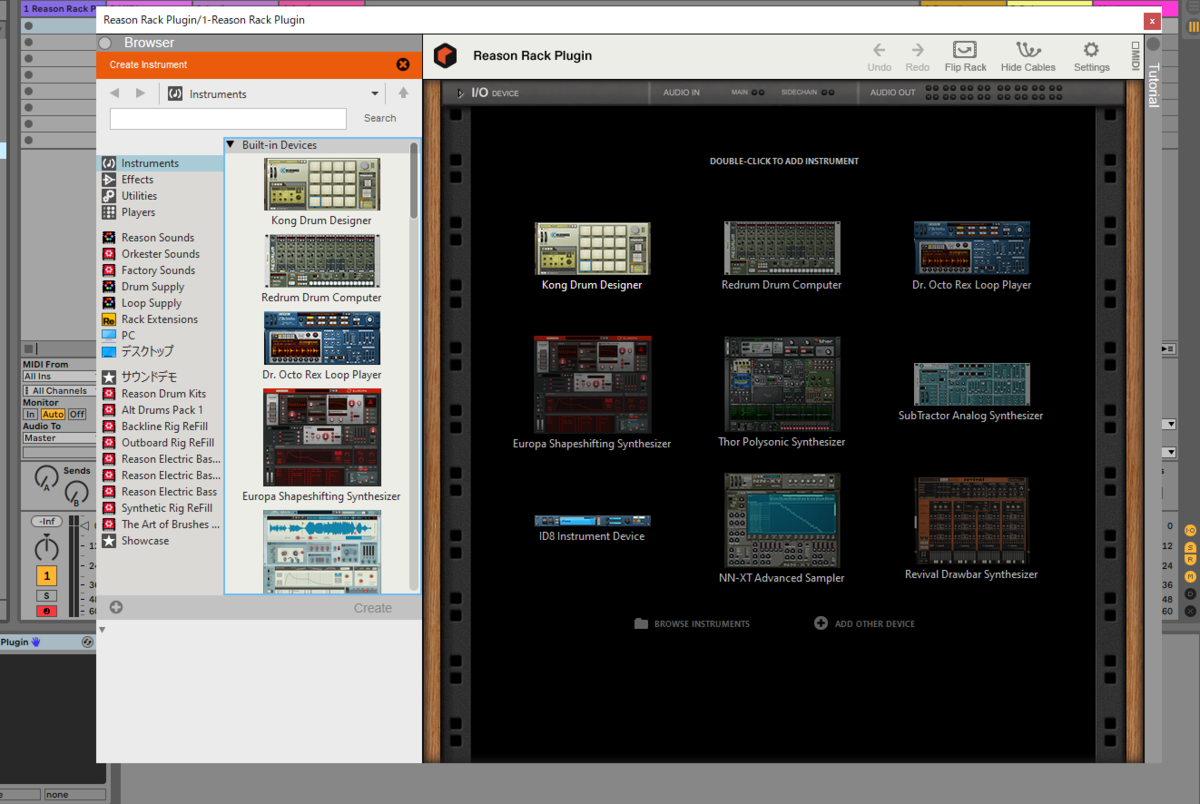Screen dimensions: 1200x804
Task: Click the add favorites plus icon
Action: [x=116, y=607]
